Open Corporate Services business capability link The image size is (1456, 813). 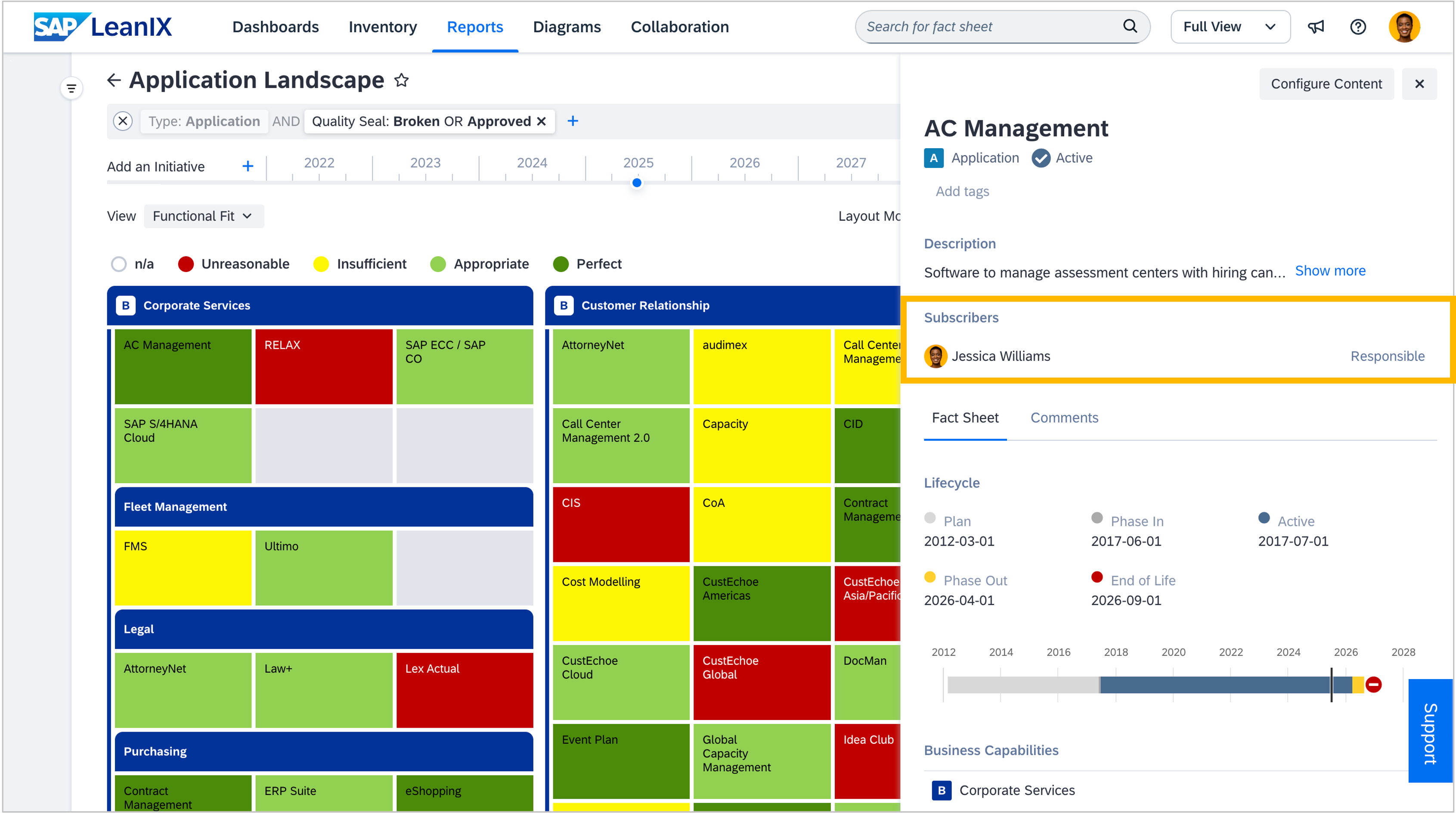[1017, 790]
